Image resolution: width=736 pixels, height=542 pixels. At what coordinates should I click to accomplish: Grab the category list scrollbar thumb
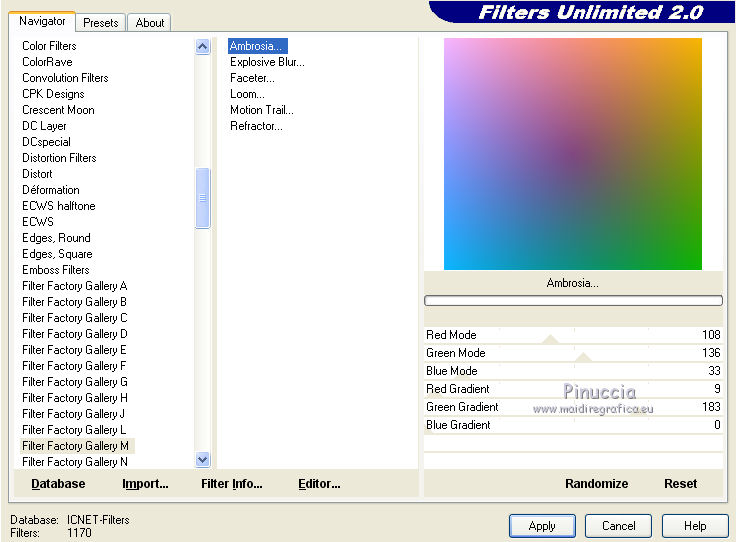pos(202,198)
